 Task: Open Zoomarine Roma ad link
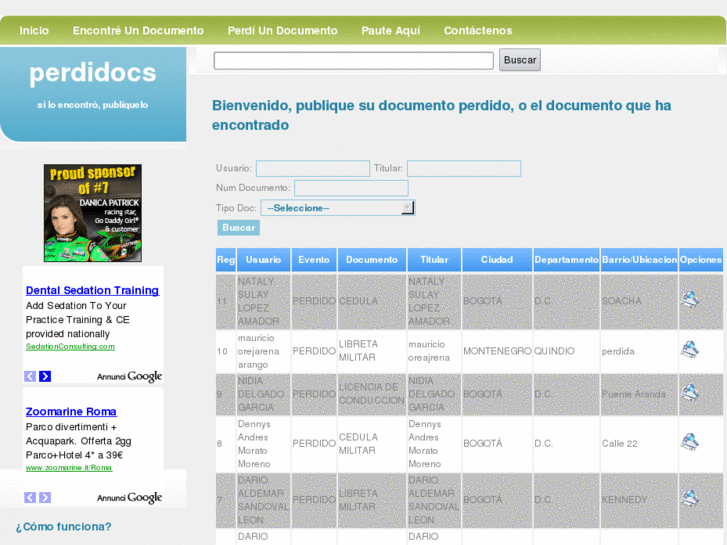pos(71,411)
